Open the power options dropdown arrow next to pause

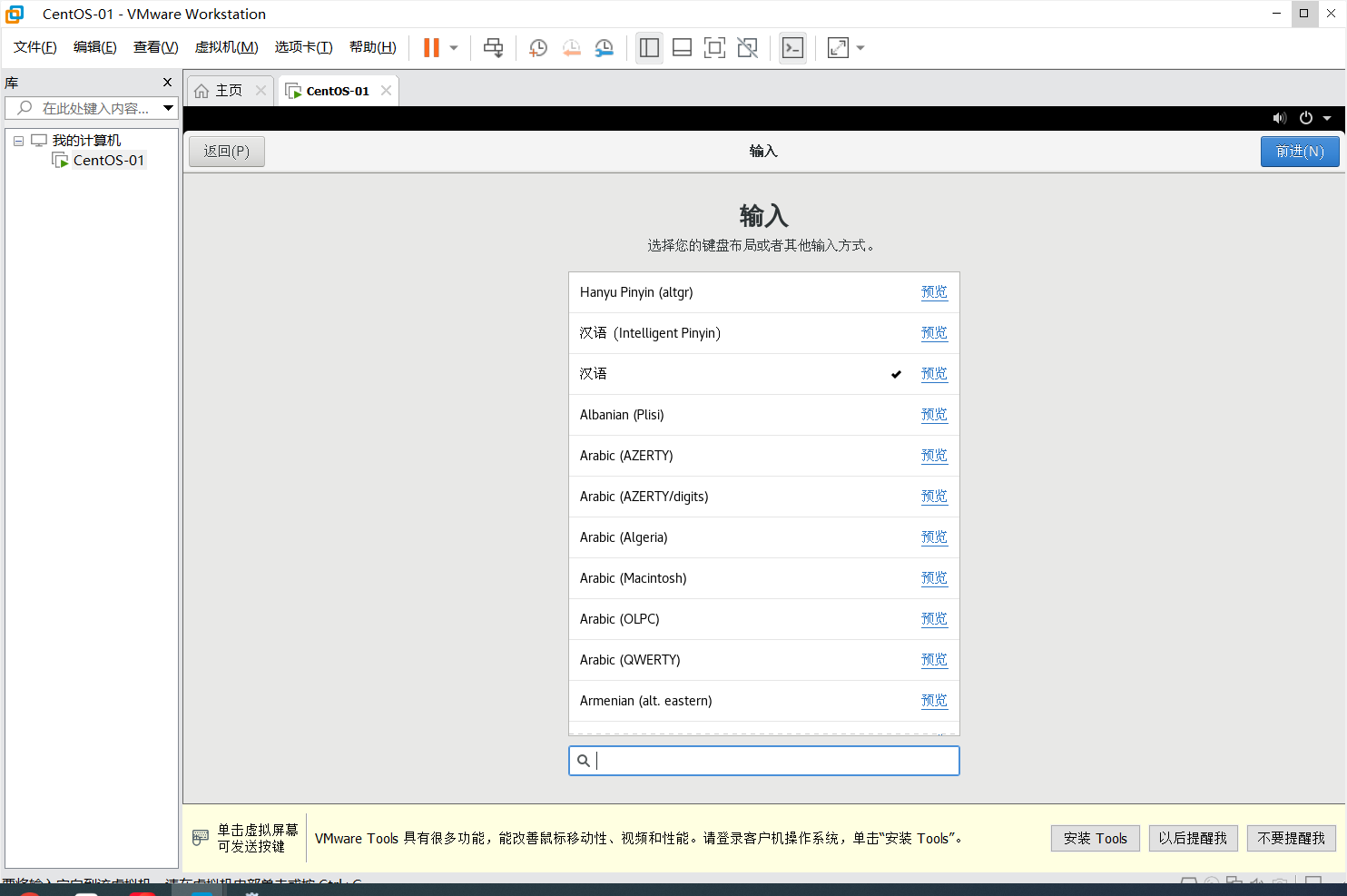pos(454,48)
